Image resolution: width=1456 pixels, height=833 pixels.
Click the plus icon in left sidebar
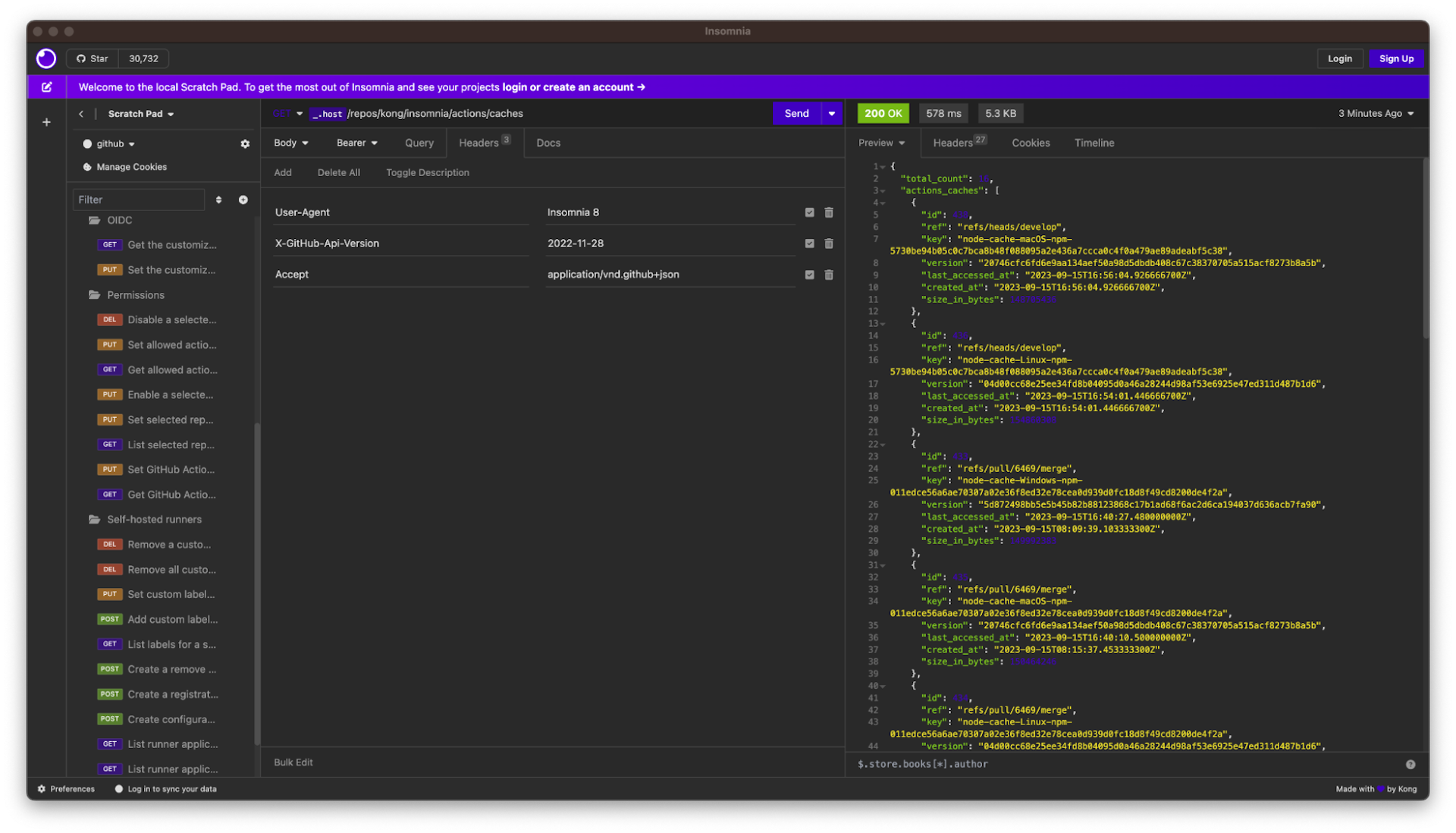click(46, 122)
